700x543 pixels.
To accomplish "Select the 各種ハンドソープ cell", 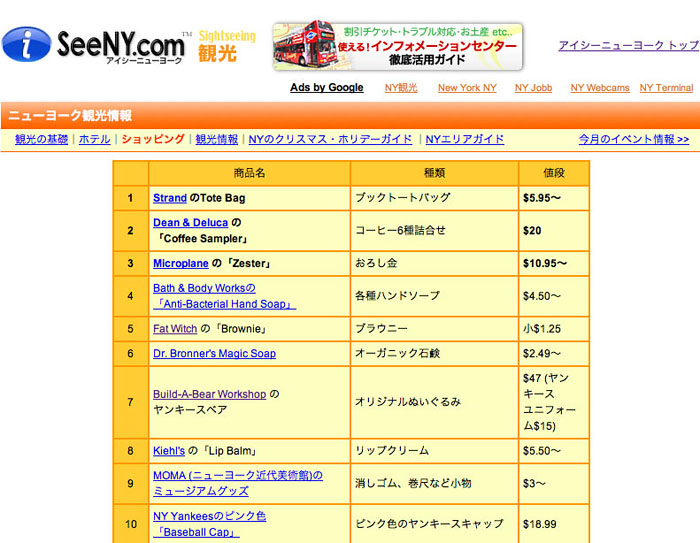I will click(434, 296).
